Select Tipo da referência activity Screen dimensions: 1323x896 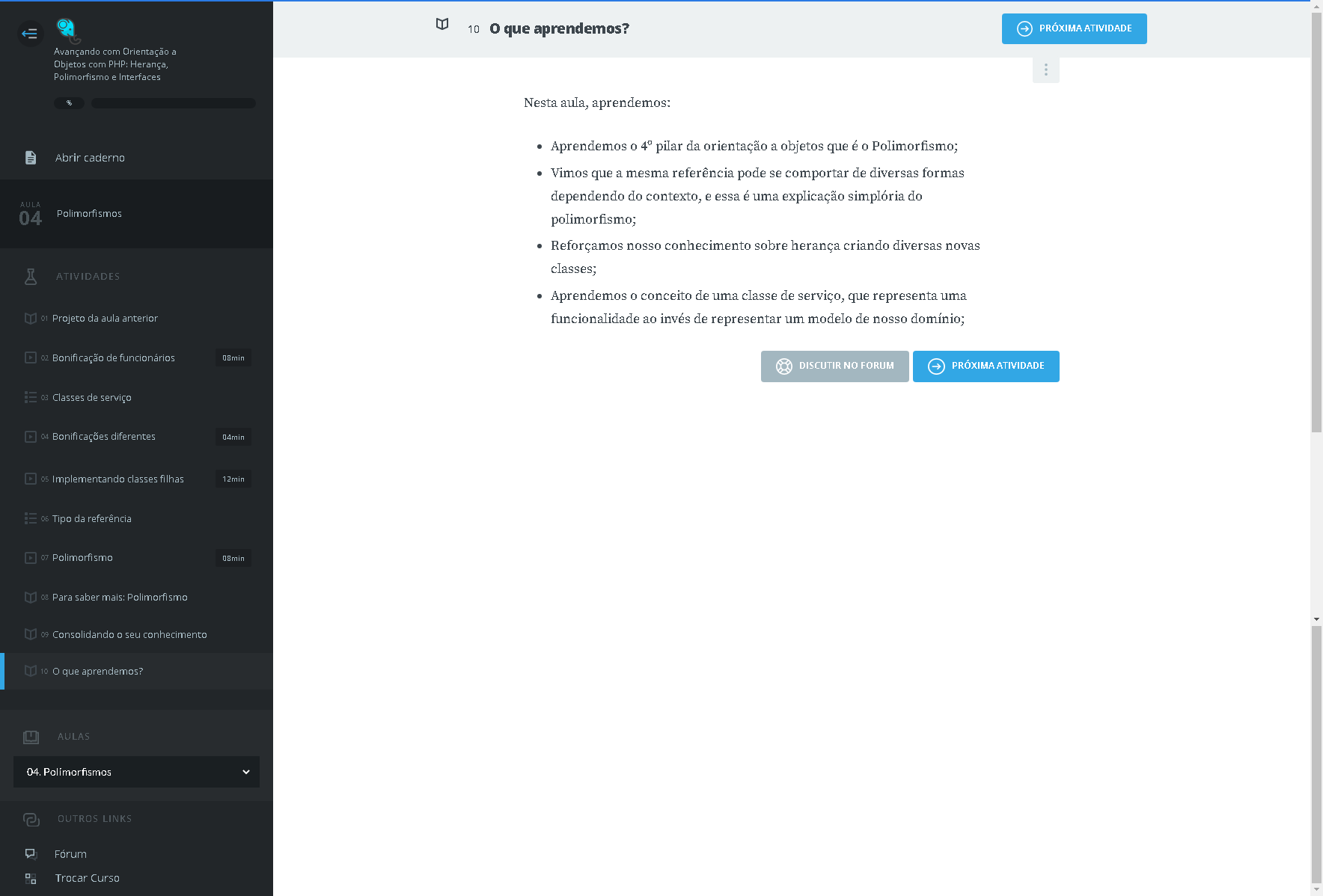coord(91,518)
